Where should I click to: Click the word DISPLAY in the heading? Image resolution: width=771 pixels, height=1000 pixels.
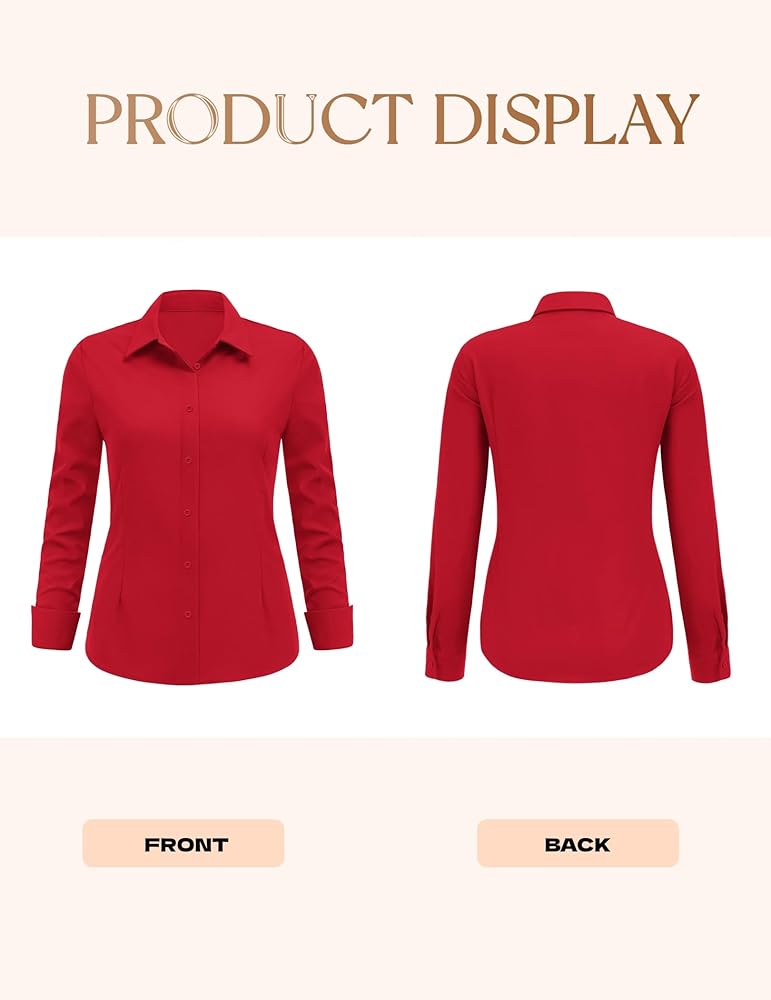(x=568, y=119)
